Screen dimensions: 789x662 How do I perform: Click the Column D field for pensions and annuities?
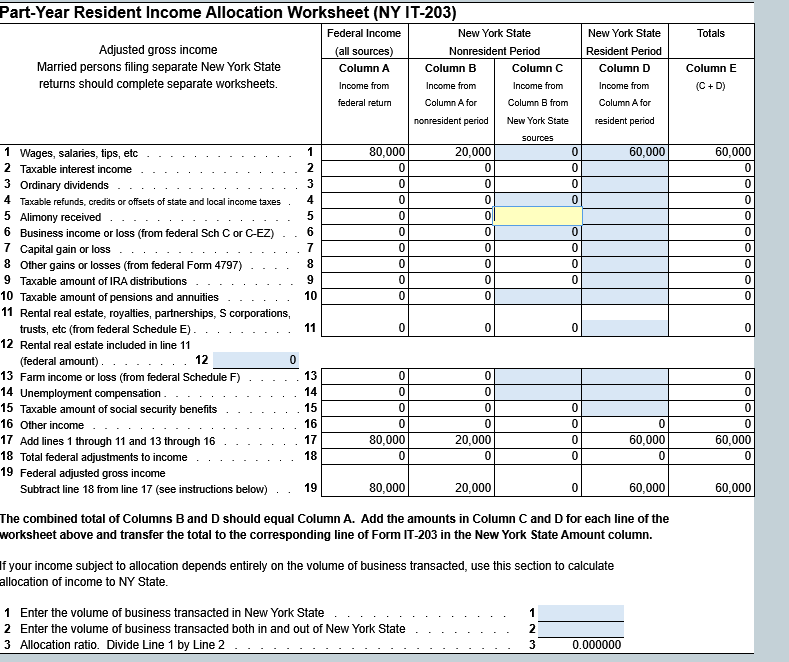click(624, 296)
